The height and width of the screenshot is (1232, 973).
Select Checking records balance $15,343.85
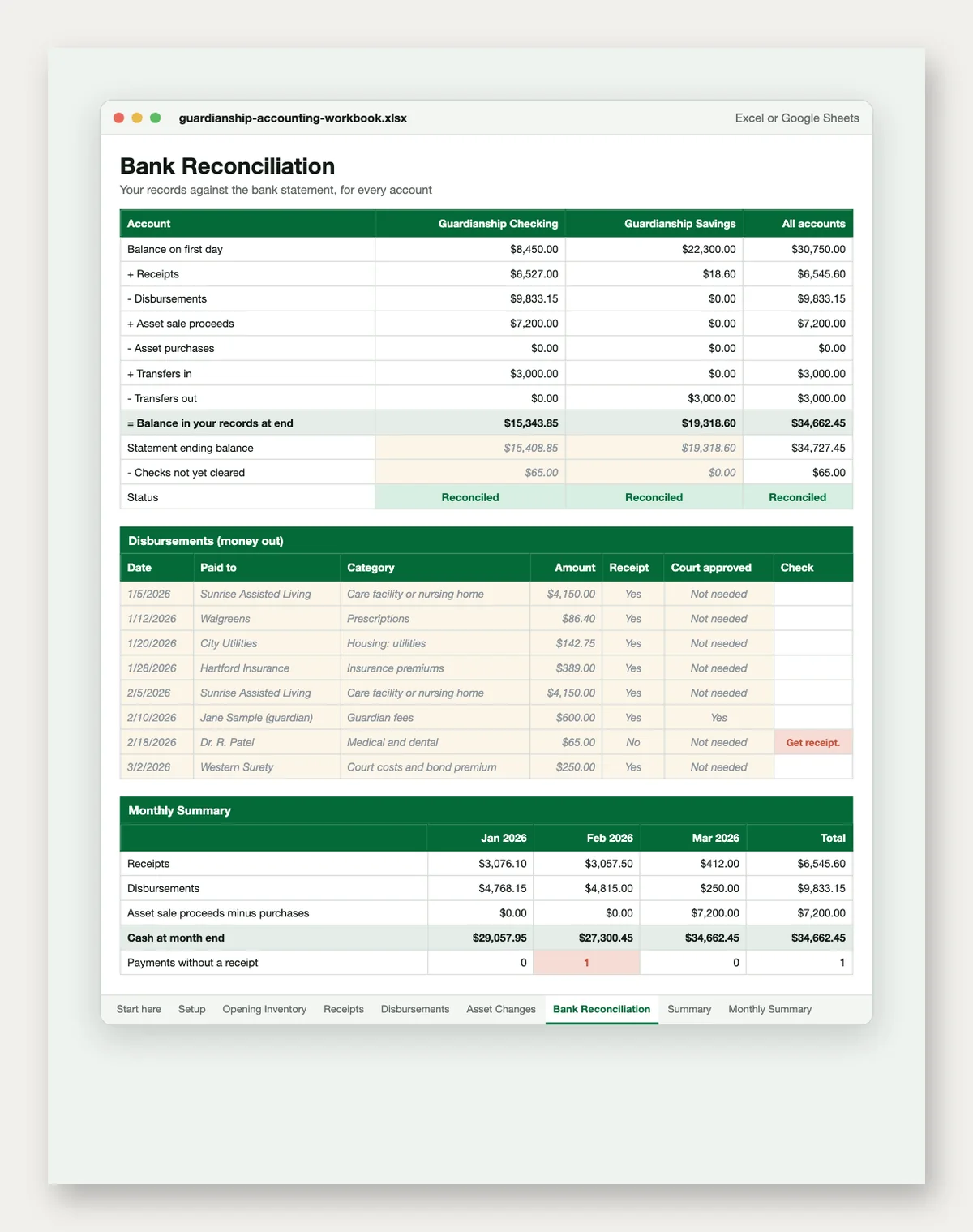tap(470, 423)
